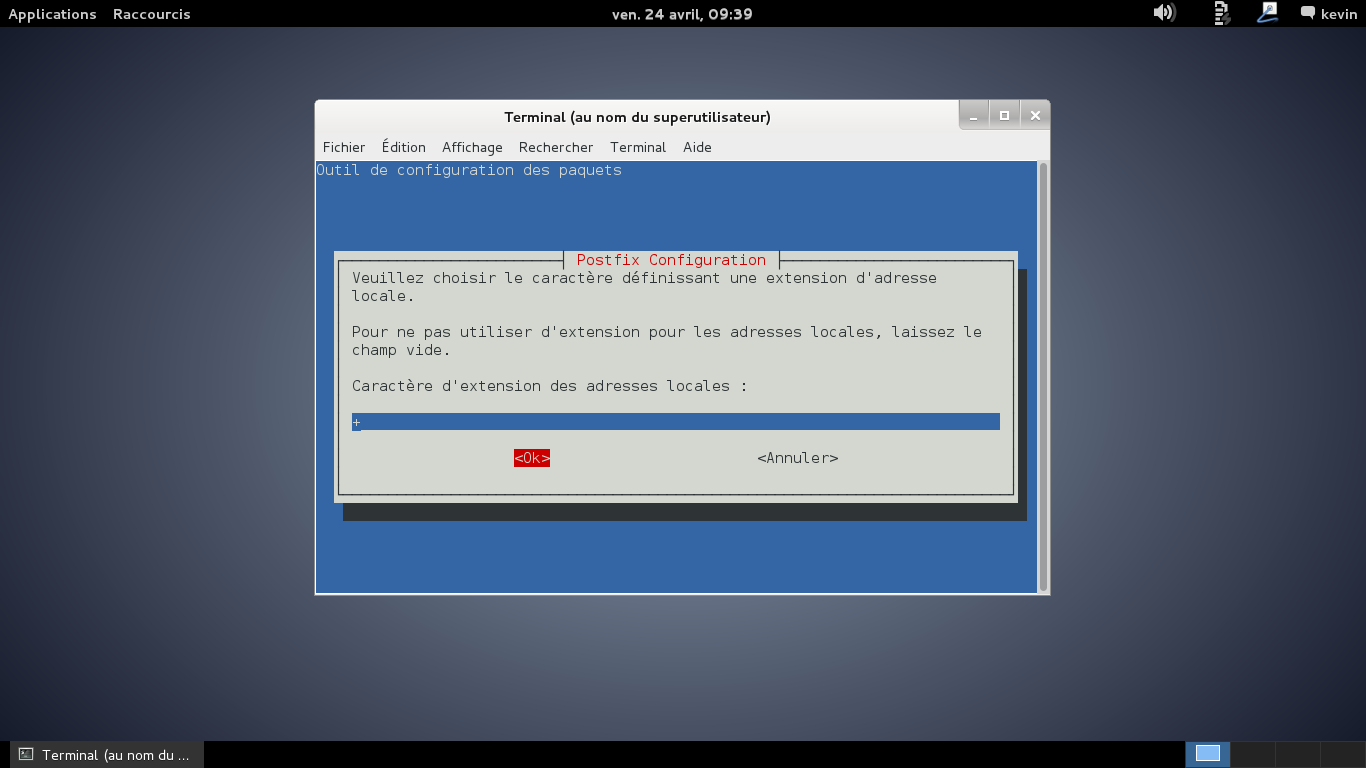Minimize the Terminal window
Image resolution: width=1366 pixels, height=768 pixels.
coord(974,116)
